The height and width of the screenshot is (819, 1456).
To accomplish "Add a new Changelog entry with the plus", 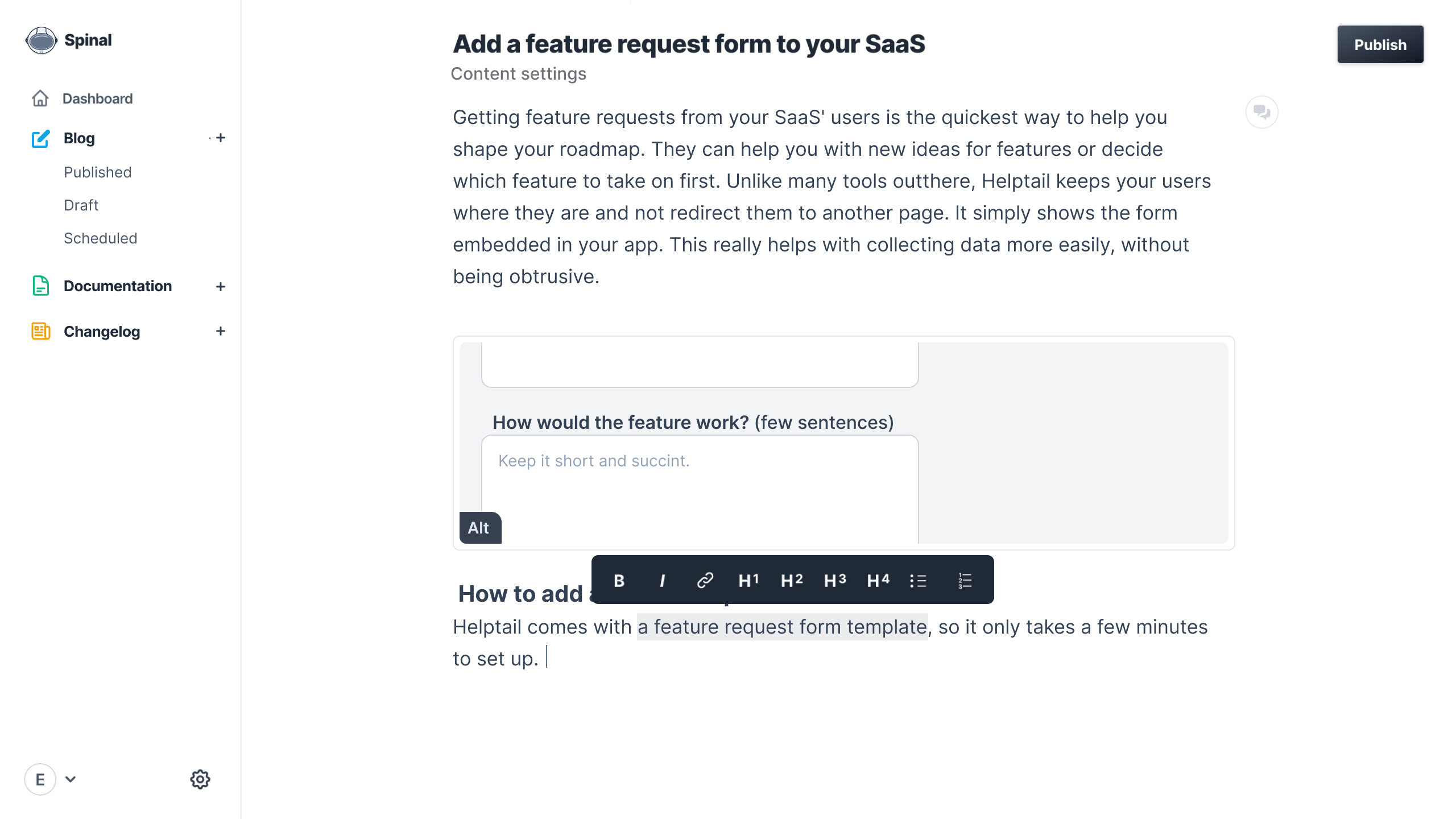I will point(221,332).
